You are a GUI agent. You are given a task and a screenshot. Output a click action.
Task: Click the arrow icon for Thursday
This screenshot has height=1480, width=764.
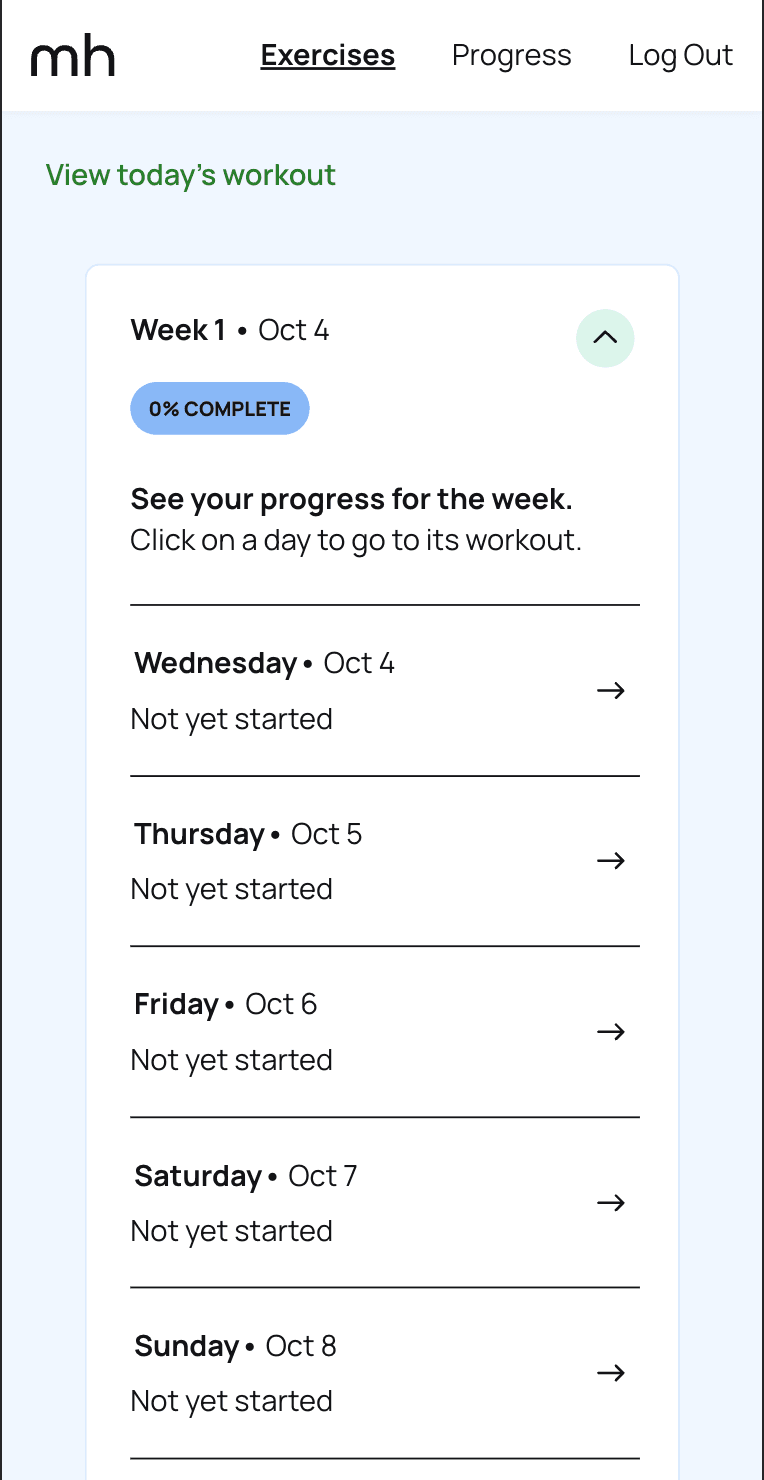[x=610, y=861]
